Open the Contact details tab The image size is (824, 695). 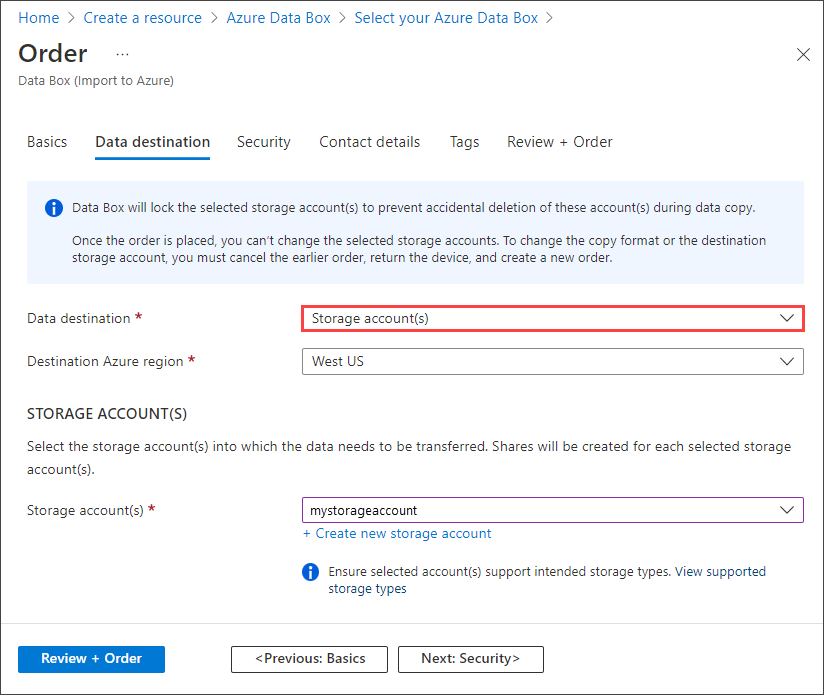tap(369, 142)
